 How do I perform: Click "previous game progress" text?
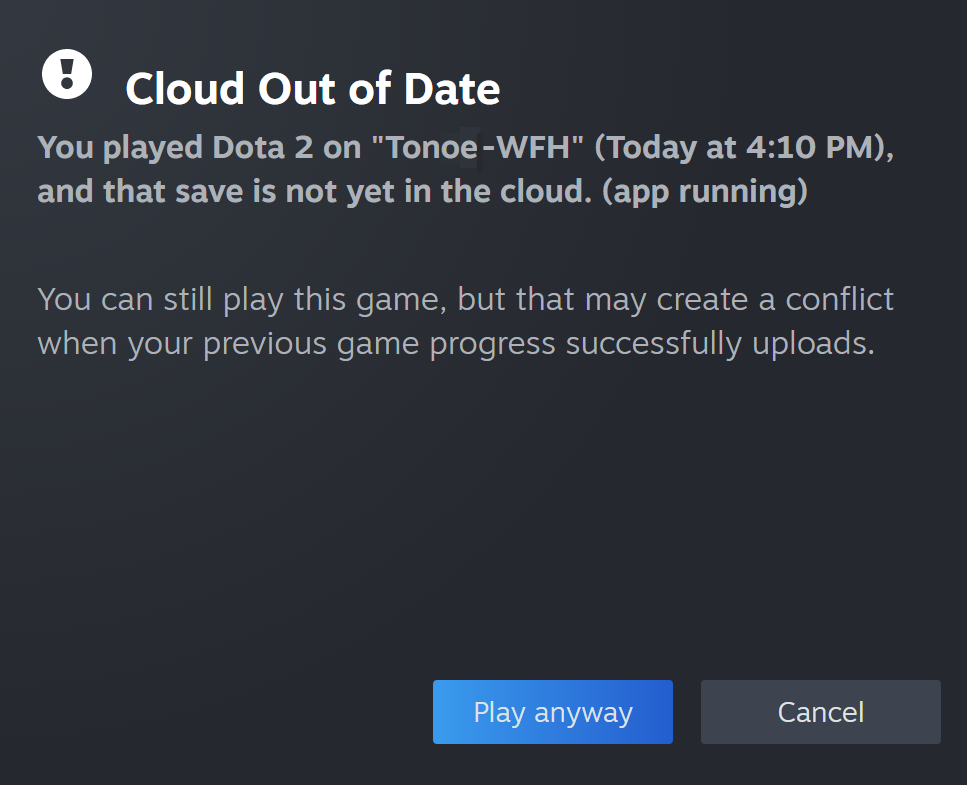[379, 343]
